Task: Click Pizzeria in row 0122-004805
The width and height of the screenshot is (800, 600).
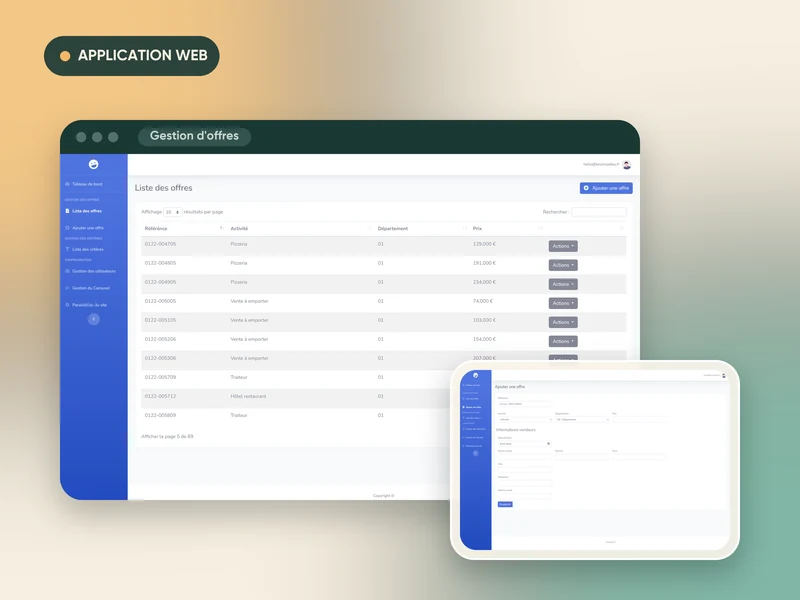Action: 239,263
